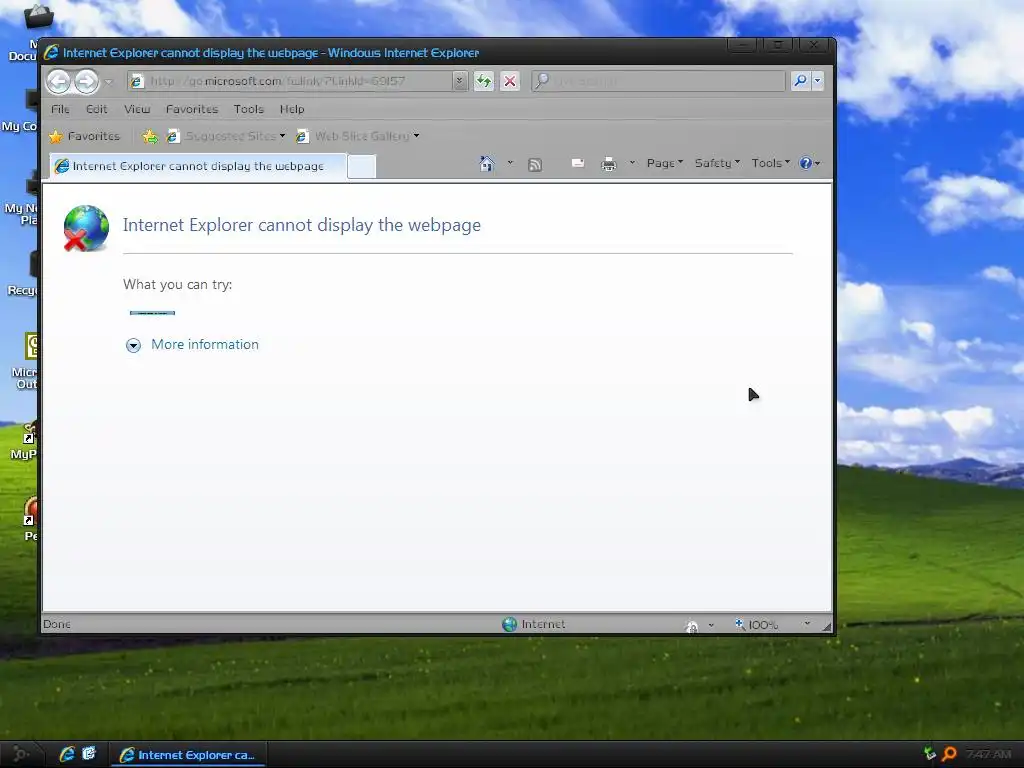Open the recent pages dropdown beside Forward

[x=108, y=82]
